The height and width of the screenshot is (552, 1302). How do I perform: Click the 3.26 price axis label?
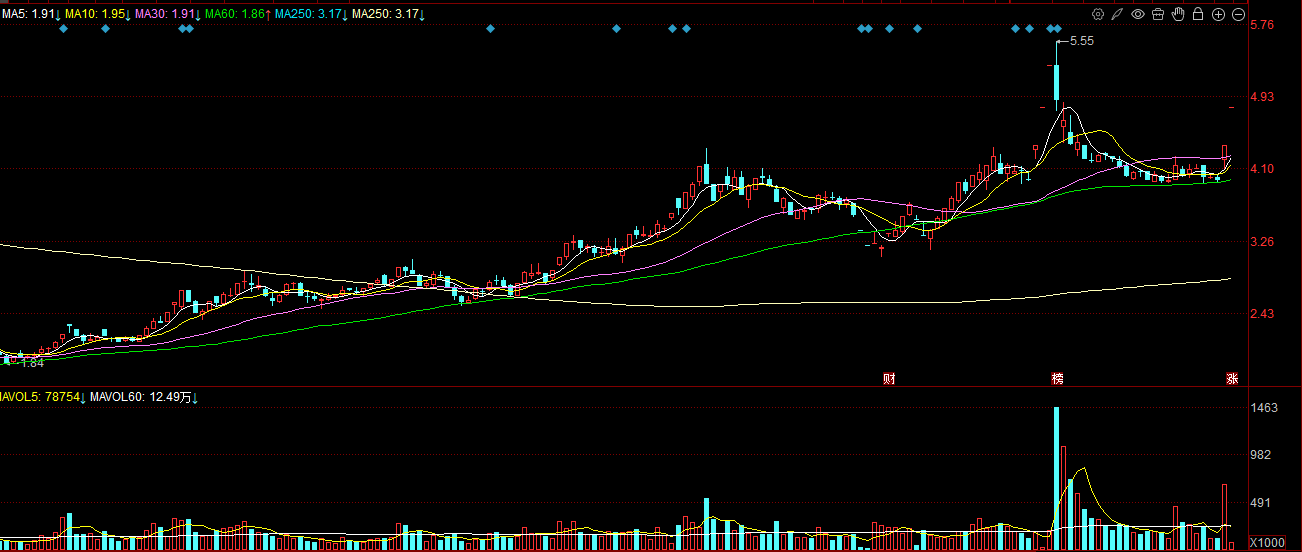pyautogui.click(x=1262, y=241)
